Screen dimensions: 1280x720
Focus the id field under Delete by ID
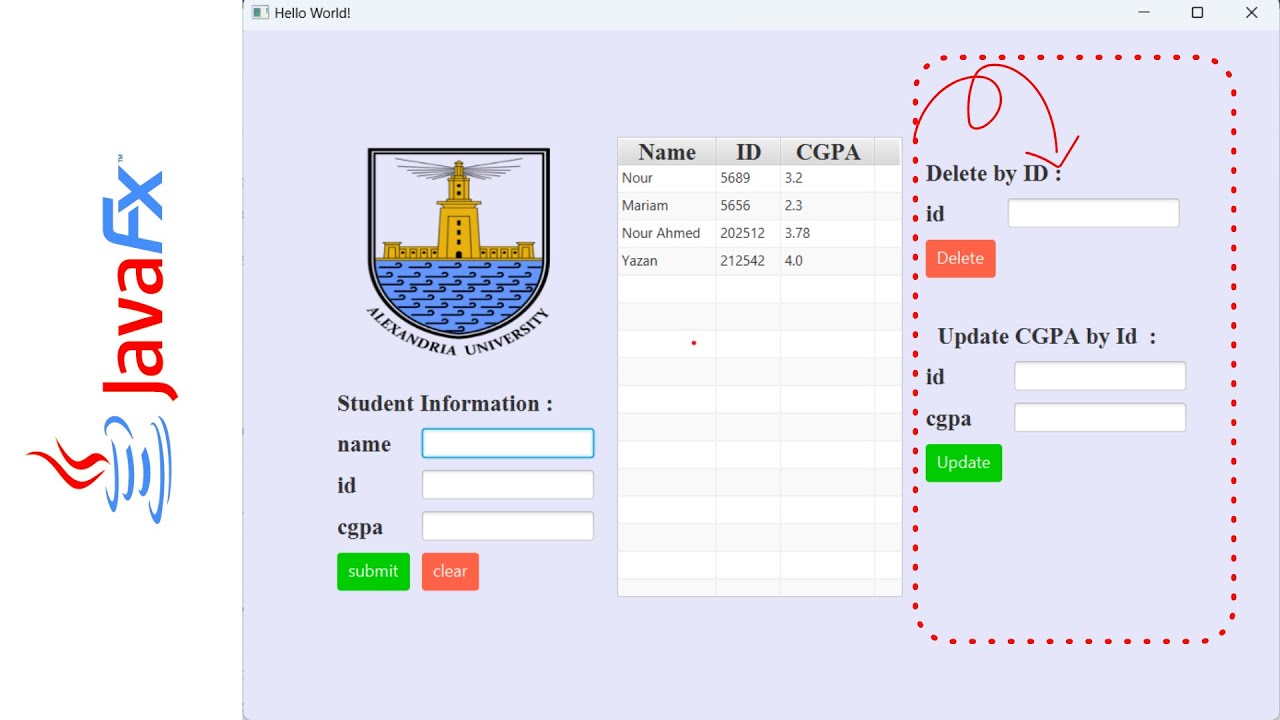tap(1094, 213)
